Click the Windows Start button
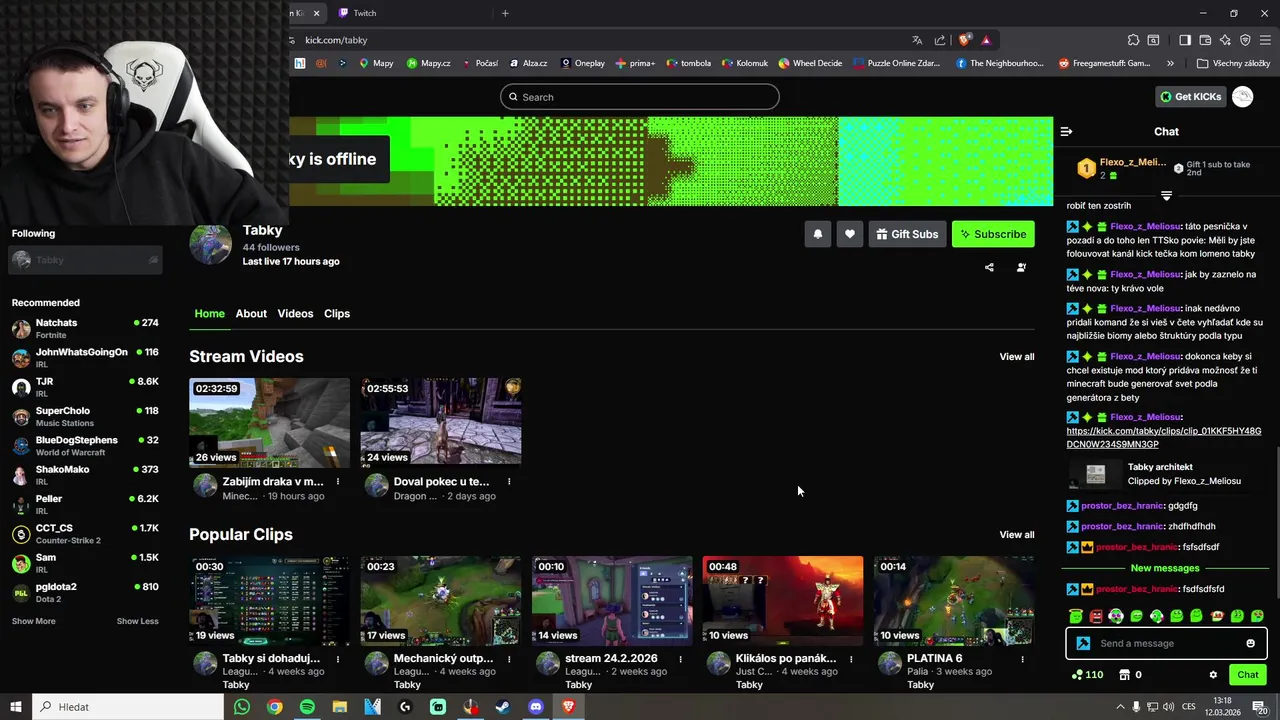Viewport: 1280px width, 720px height. [x=16, y=707]
